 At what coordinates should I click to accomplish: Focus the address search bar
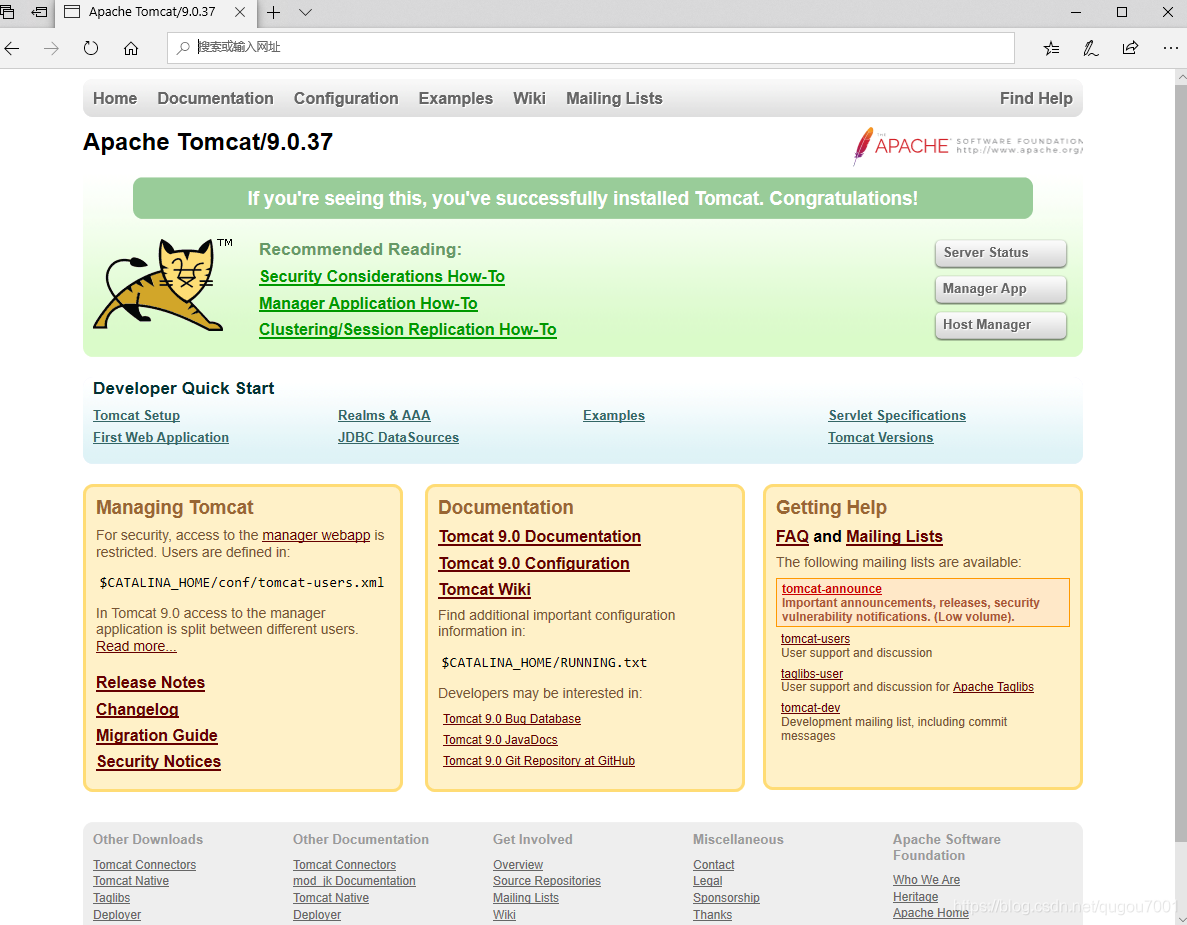(x=590, y=48)
